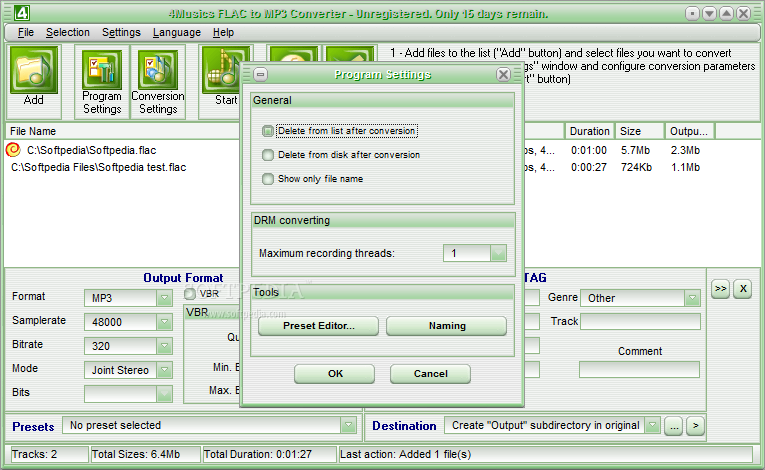
Task: Open the Conversion Settings toolbar icon
Action: pos(158,71)
